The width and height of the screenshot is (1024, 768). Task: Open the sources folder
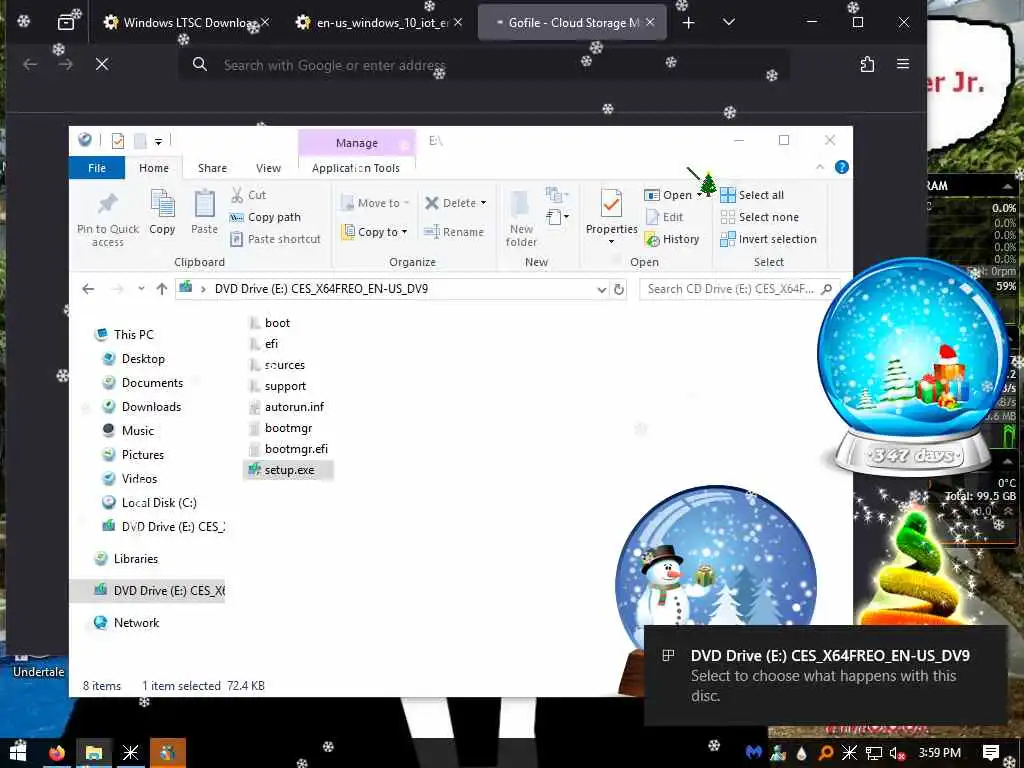click(x=276, y=365)
